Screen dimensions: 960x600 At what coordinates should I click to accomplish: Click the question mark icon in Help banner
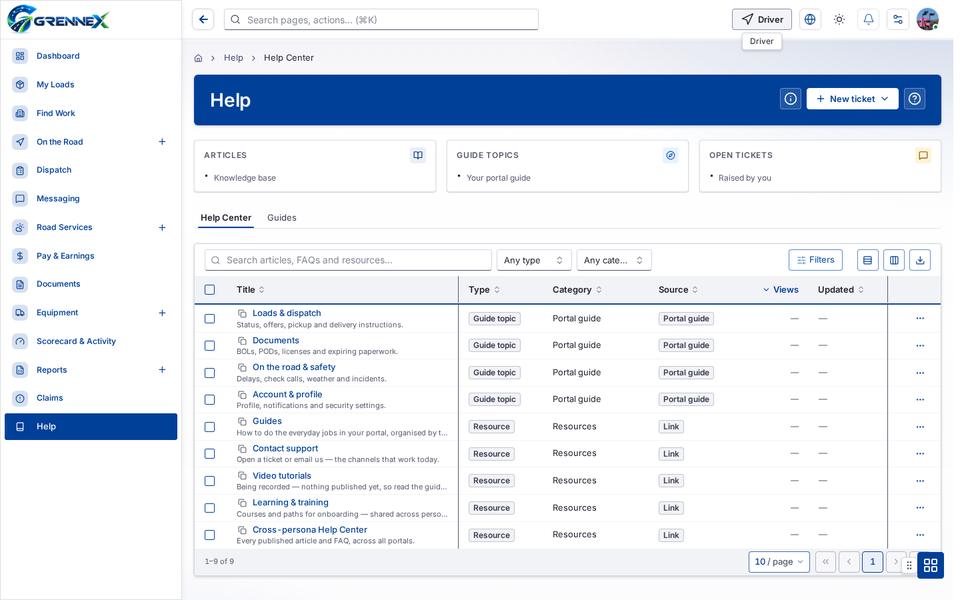[915, 99]
